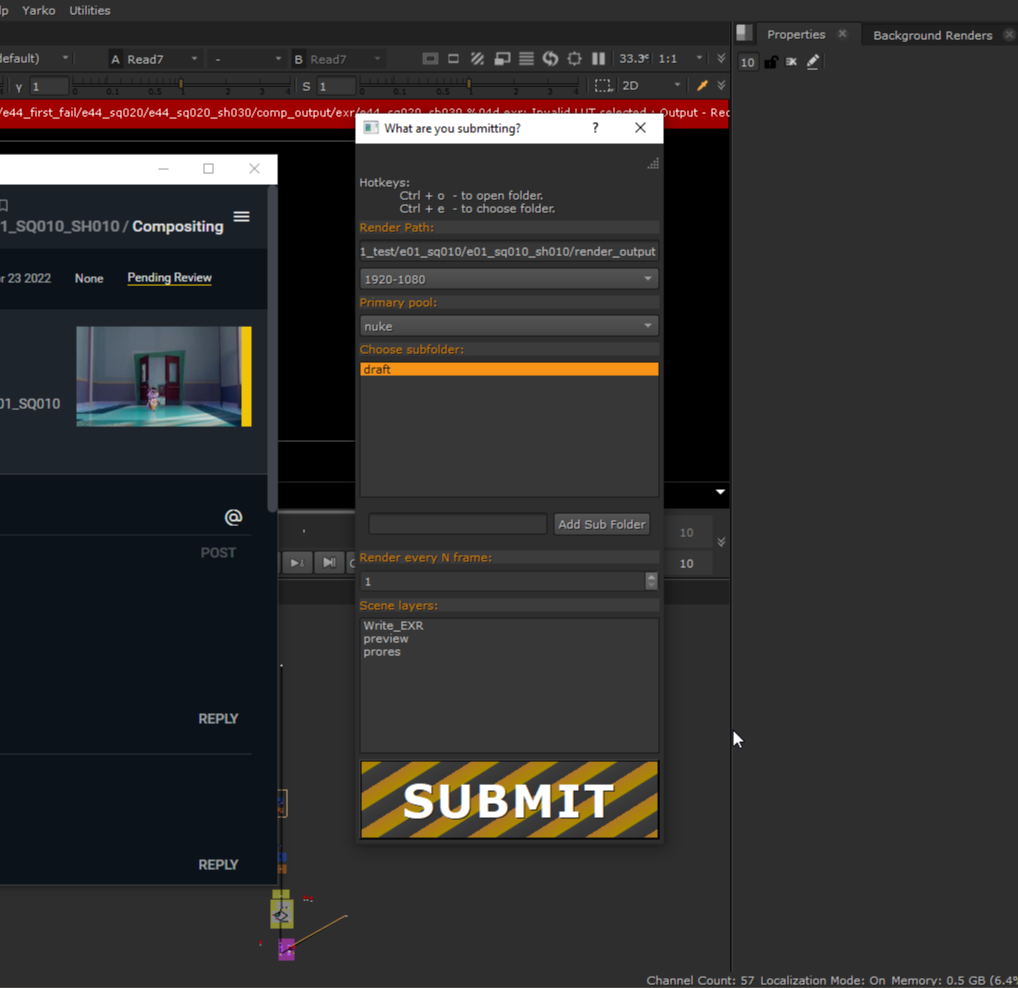
Task: Select the draft subfolder entry
Action: 509,369
